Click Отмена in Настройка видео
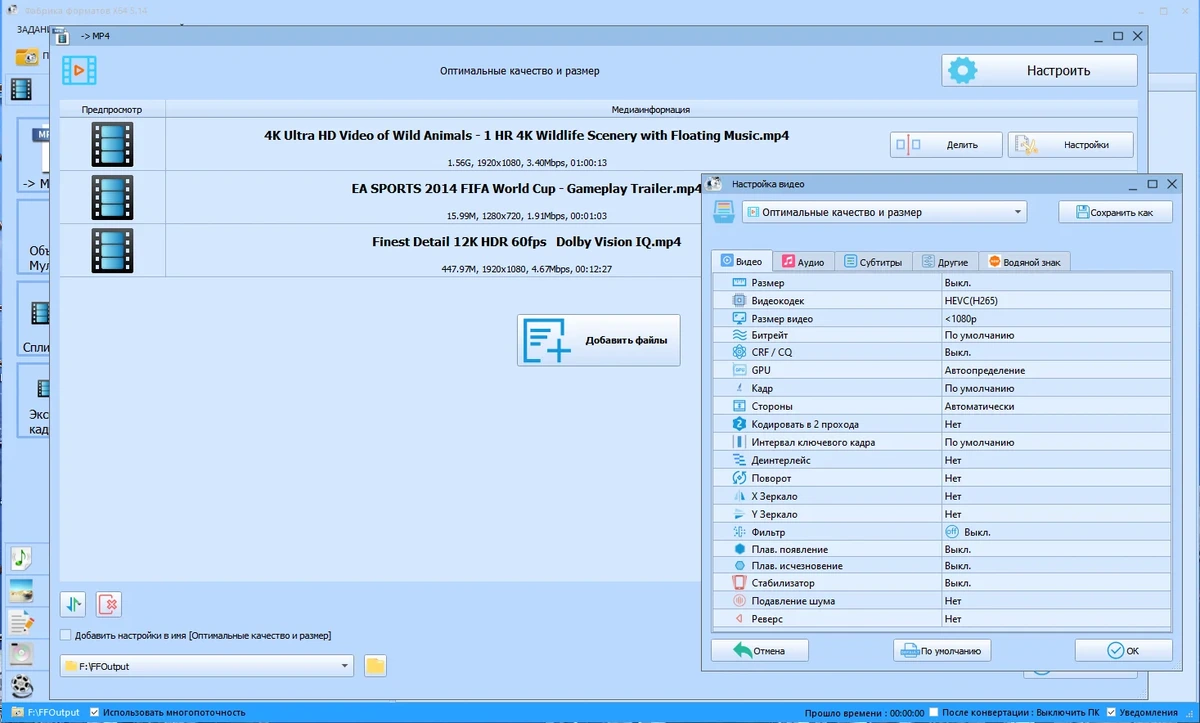 [759, 650]
